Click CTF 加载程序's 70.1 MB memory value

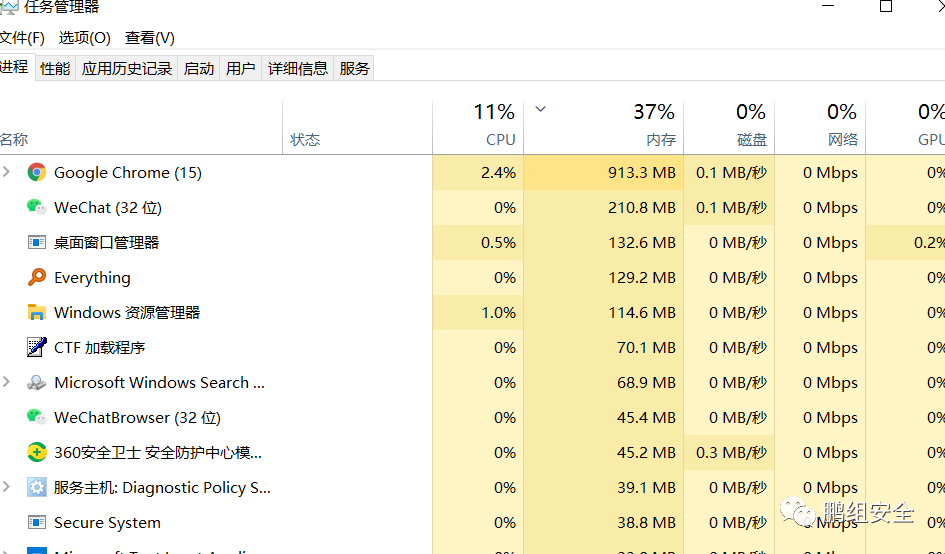click(x=646, y=347)
